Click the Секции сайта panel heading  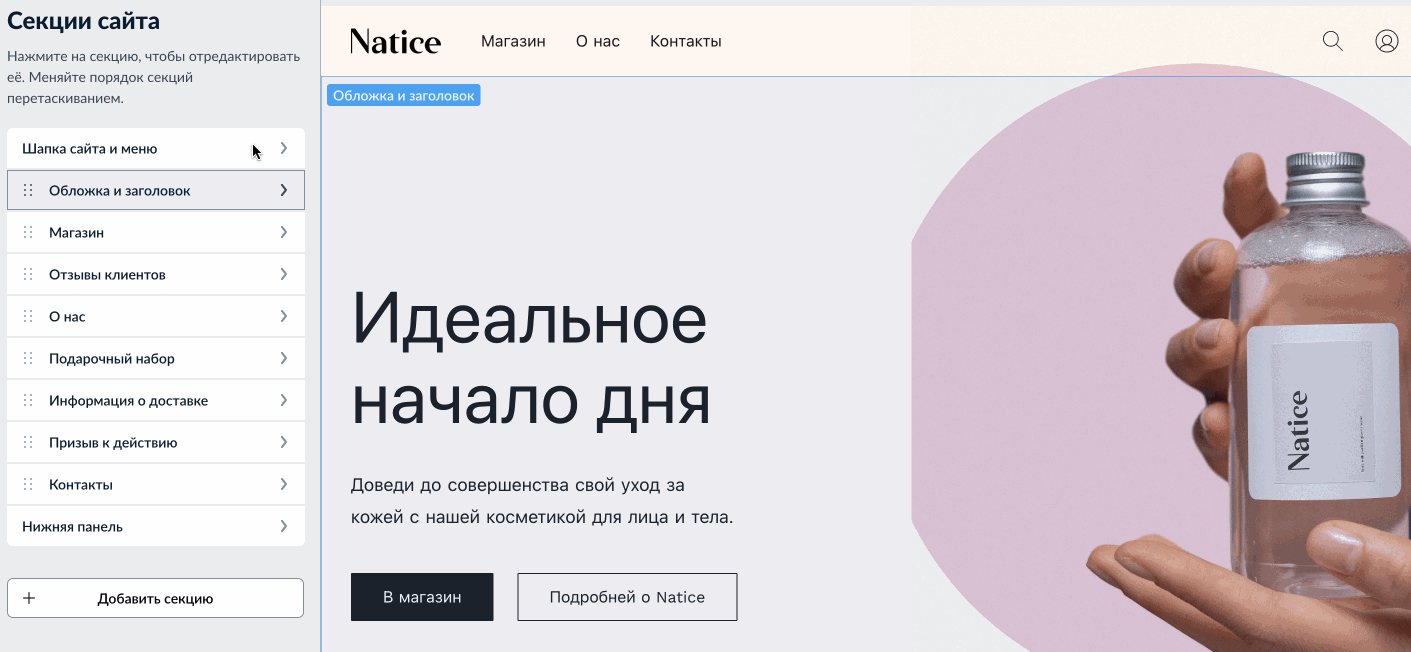pyautogui.click(x=83, y=21)
